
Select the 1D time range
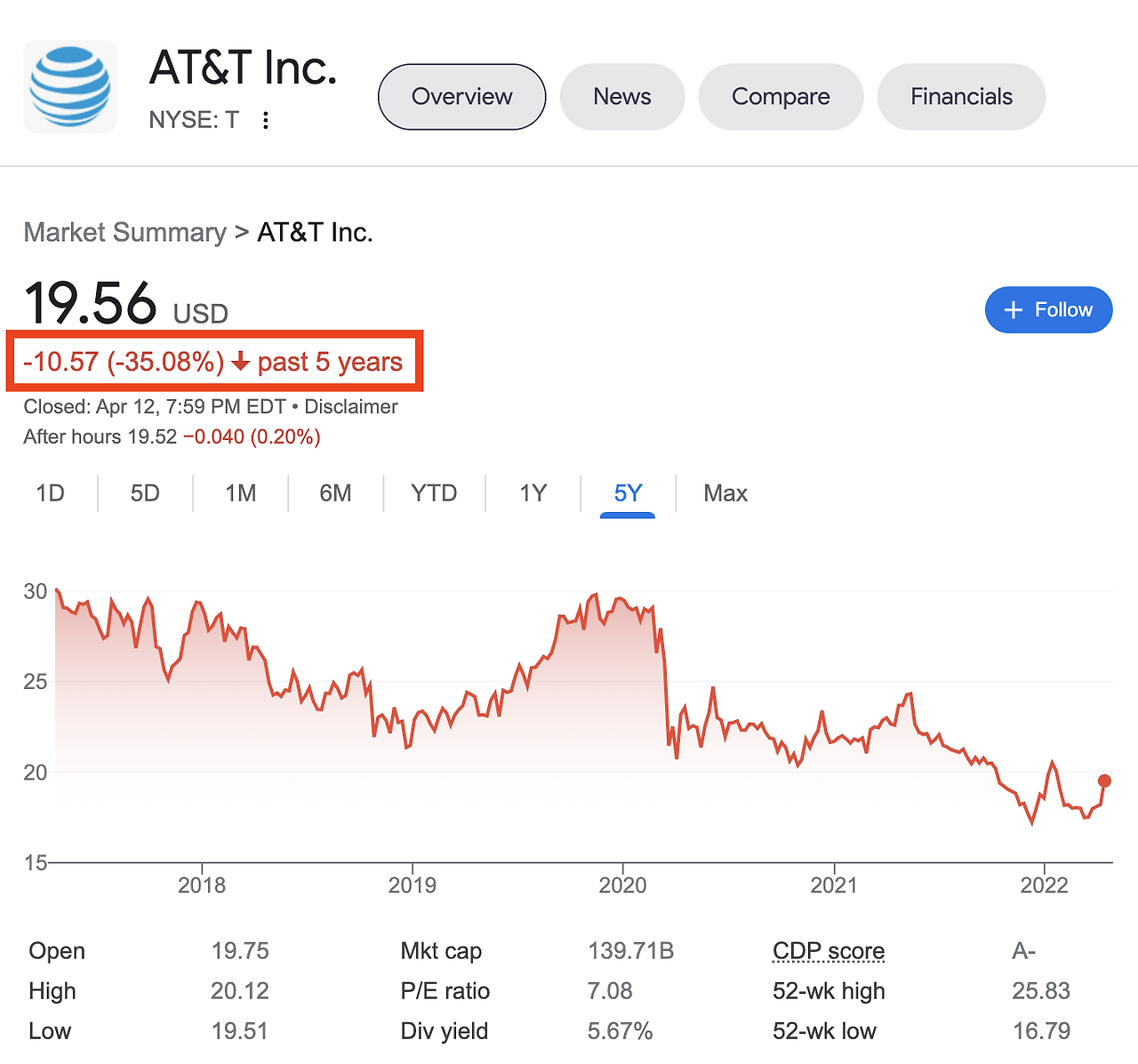[x=50, y=493]
